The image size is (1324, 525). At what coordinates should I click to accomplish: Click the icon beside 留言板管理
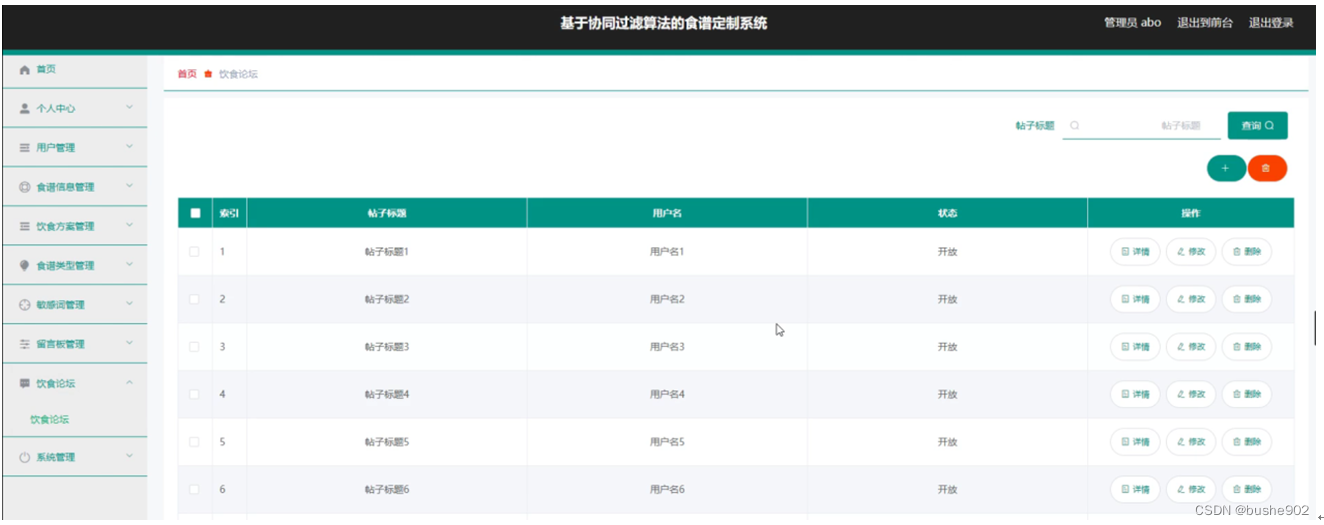click(x=25, y=344)
